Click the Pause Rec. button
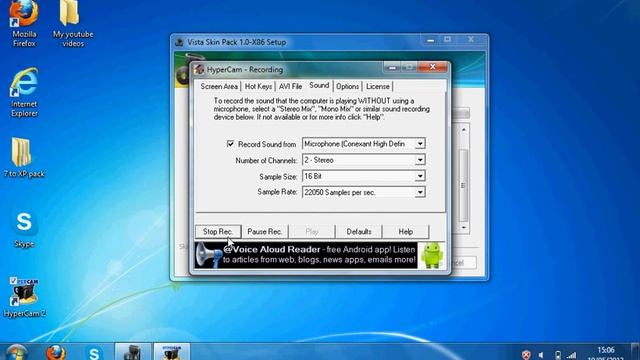640x360 pixels. (264, 231)
